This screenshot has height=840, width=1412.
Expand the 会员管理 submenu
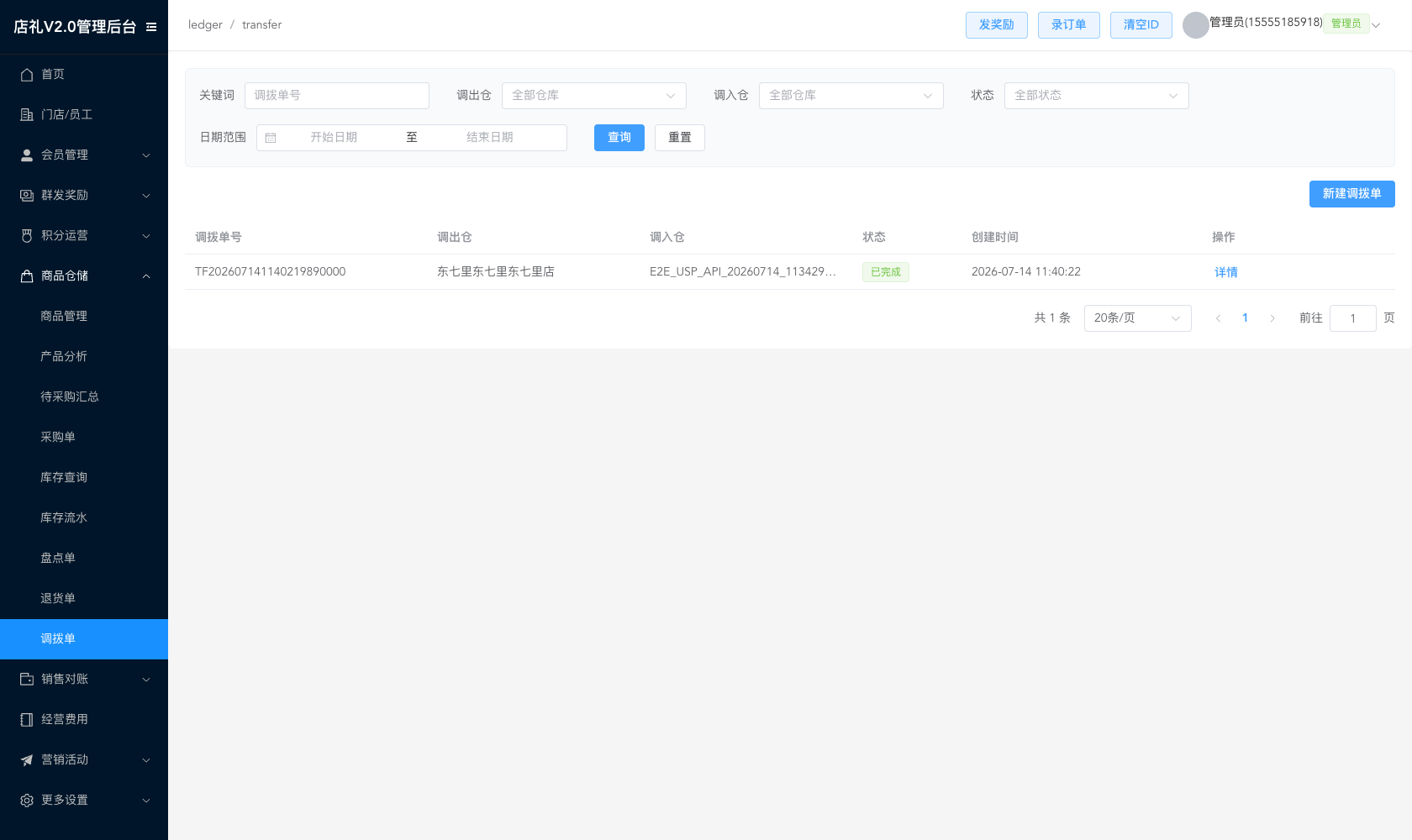coord(84,155)
